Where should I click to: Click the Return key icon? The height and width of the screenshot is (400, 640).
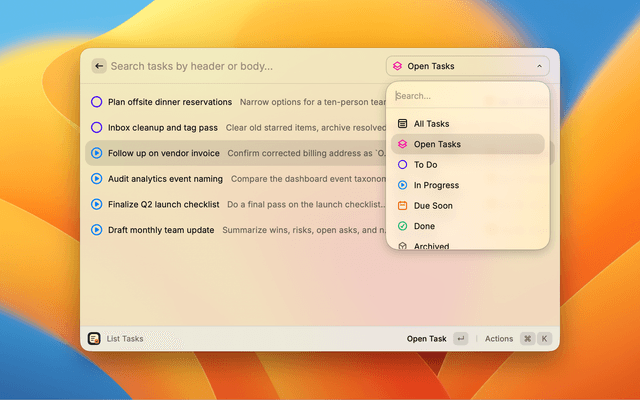pos(460,338)
